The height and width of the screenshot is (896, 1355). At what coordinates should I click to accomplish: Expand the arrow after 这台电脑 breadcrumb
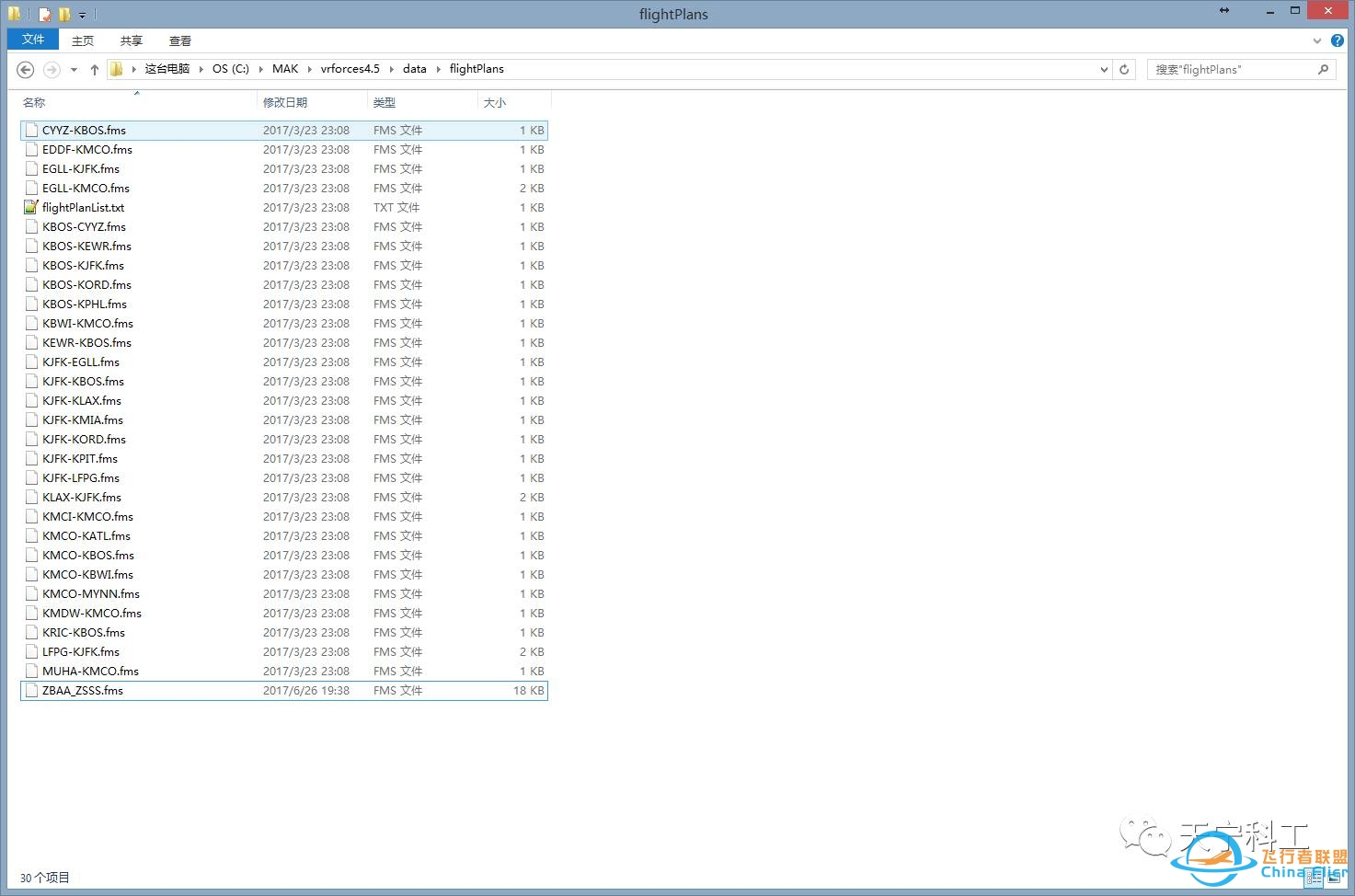[x=201, y=69]
